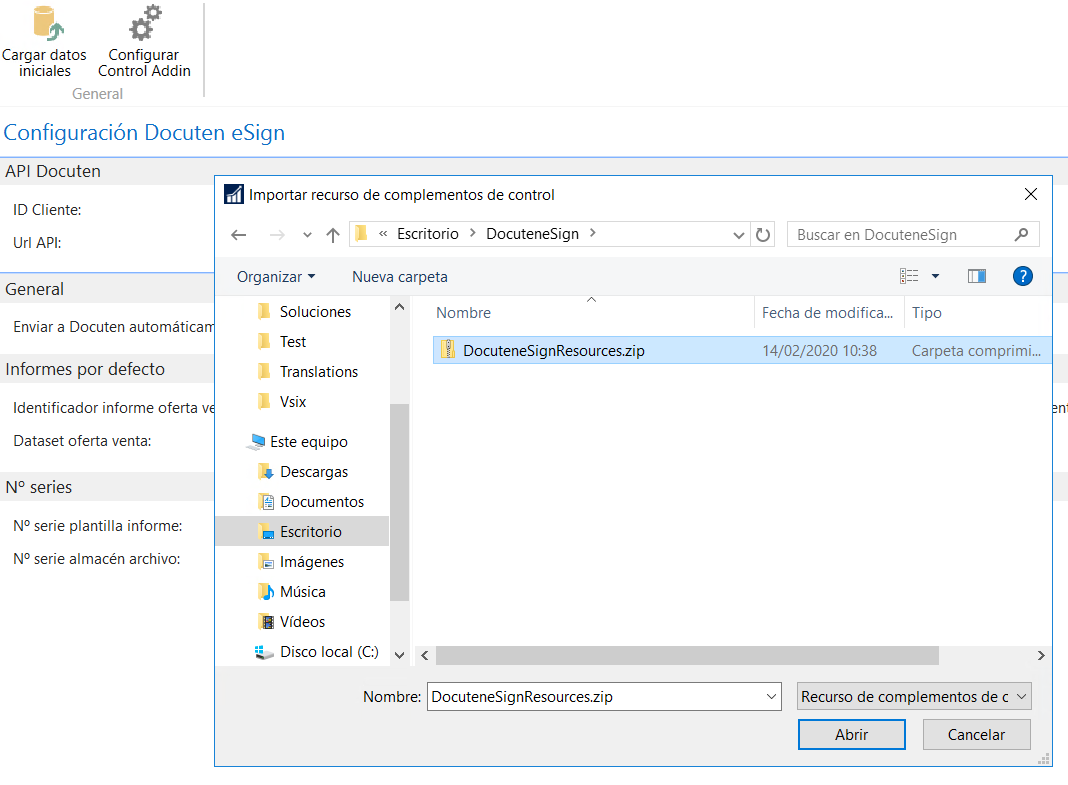This screenshot has width=1068, height=785.
Task: Expand the address bar history dropdown
Action: tap(738, 235)
